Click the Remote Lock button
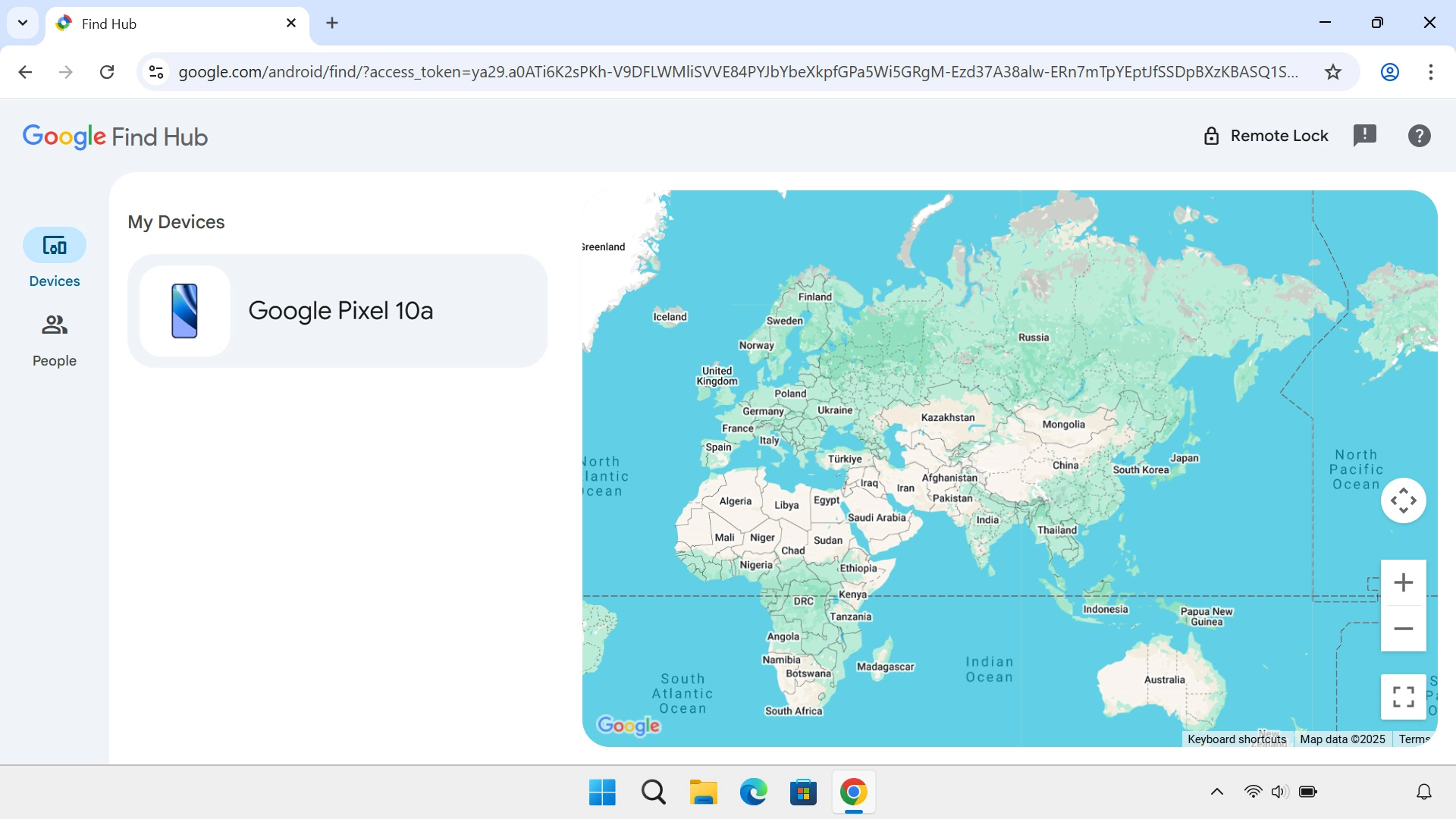This screenshot has height=819, width=1456. 1266,136
